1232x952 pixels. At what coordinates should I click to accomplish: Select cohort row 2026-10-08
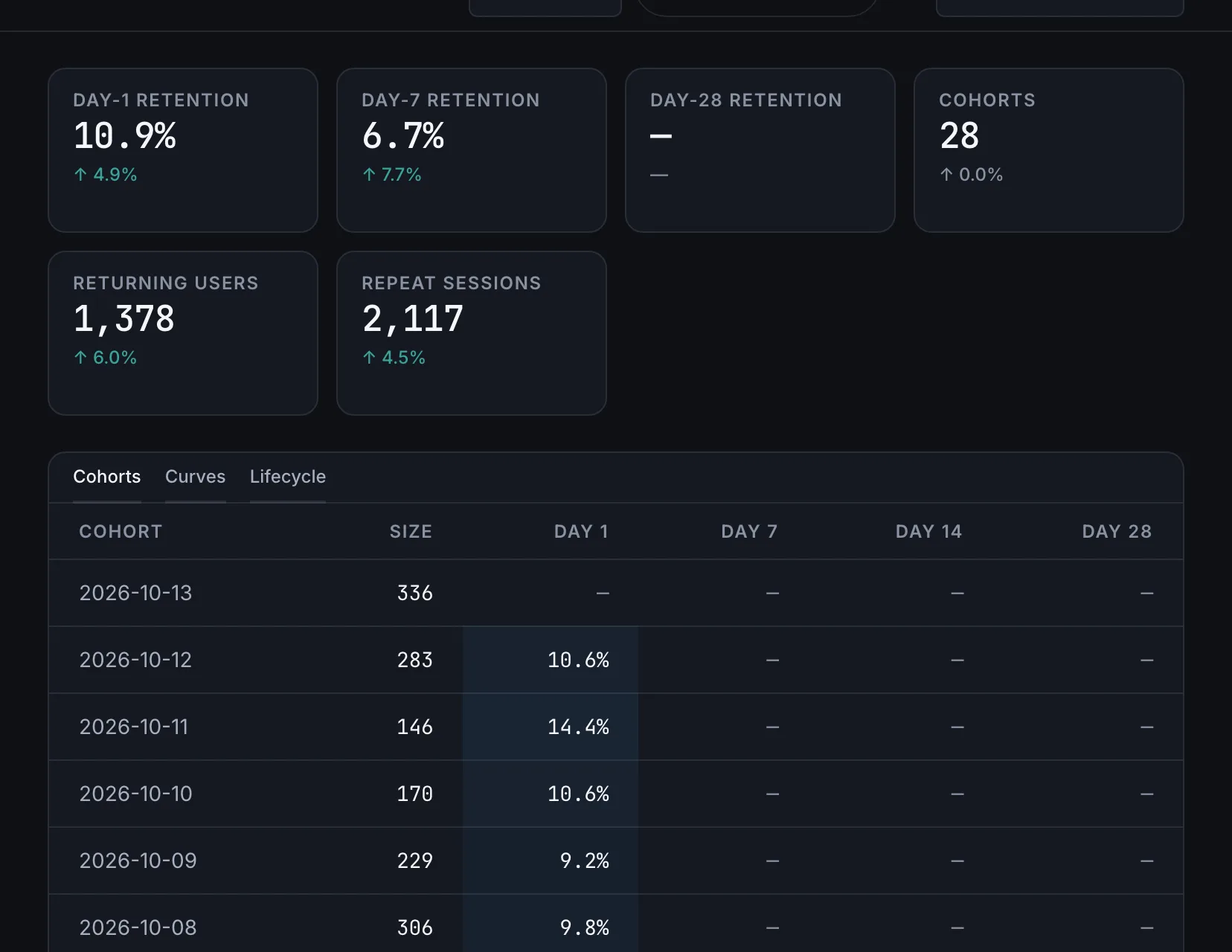[x=616, y=924]
